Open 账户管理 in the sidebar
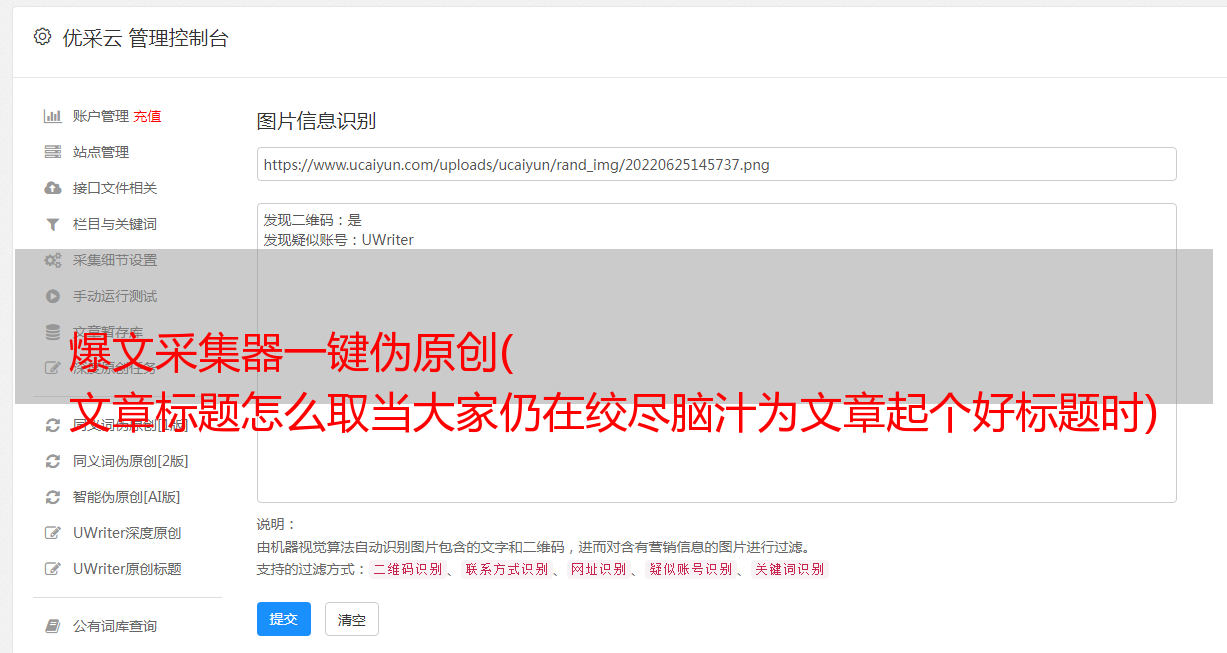Image resolution: width=1227 pixels, height=653 pixels. click(100, 116)
